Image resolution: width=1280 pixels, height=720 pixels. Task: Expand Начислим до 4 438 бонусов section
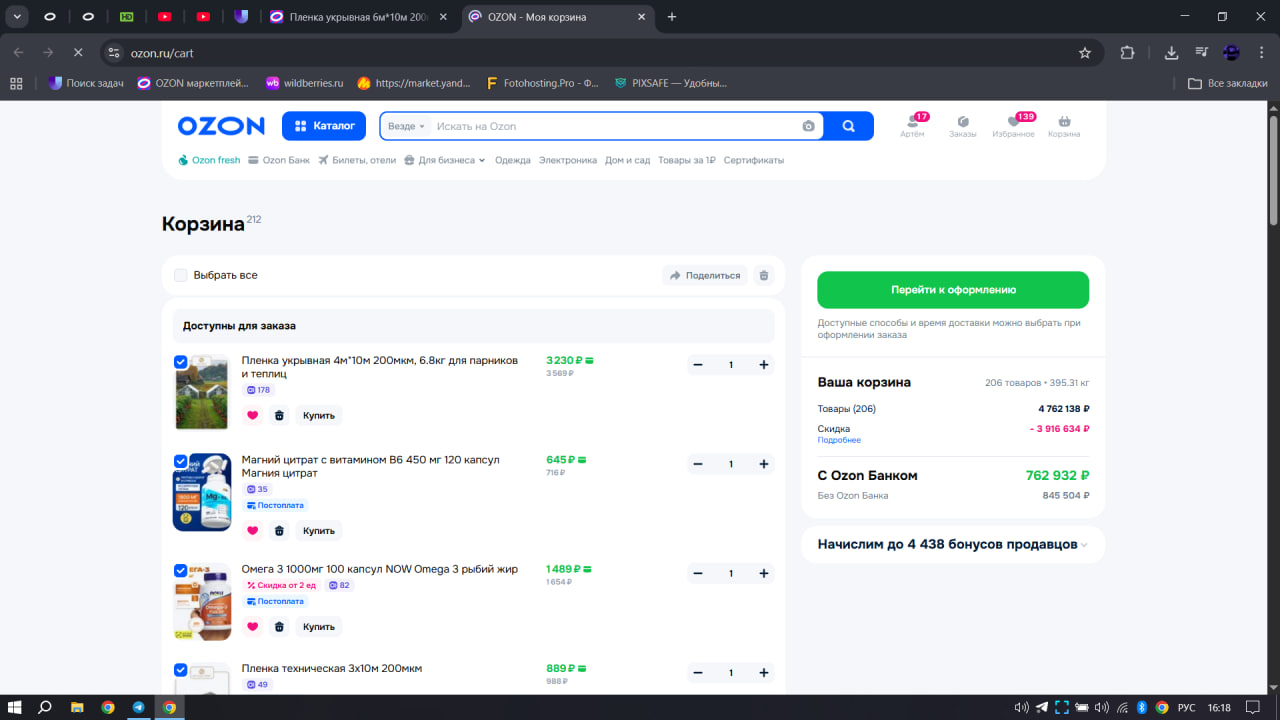[953, 545]
